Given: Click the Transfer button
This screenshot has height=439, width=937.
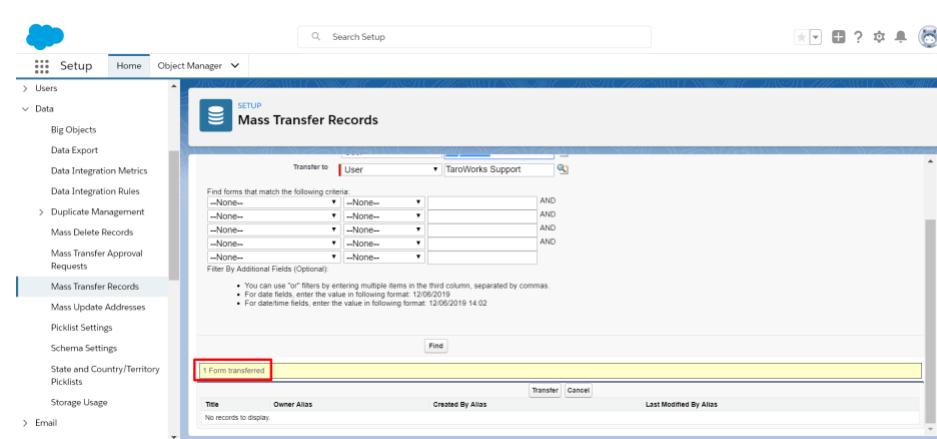Looking at the screenshot, I should [x=545, y=391].
